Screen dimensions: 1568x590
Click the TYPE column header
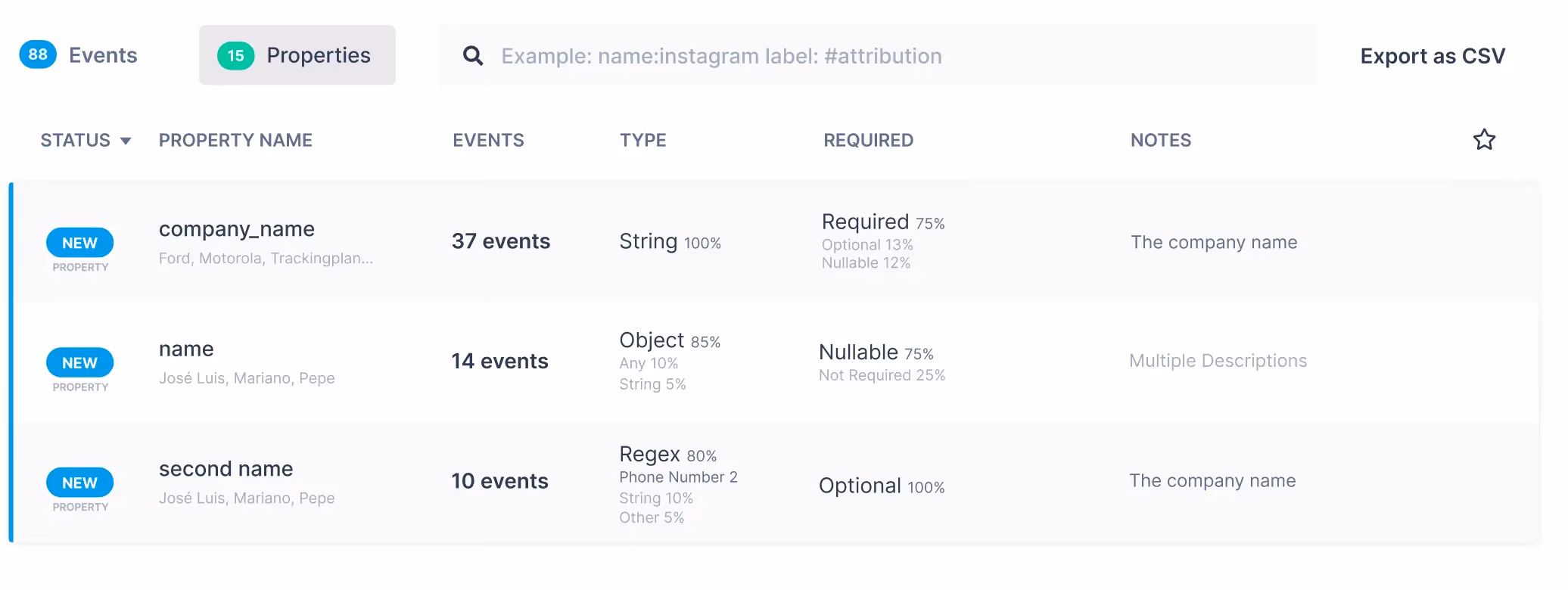click(x=642, y=140)
